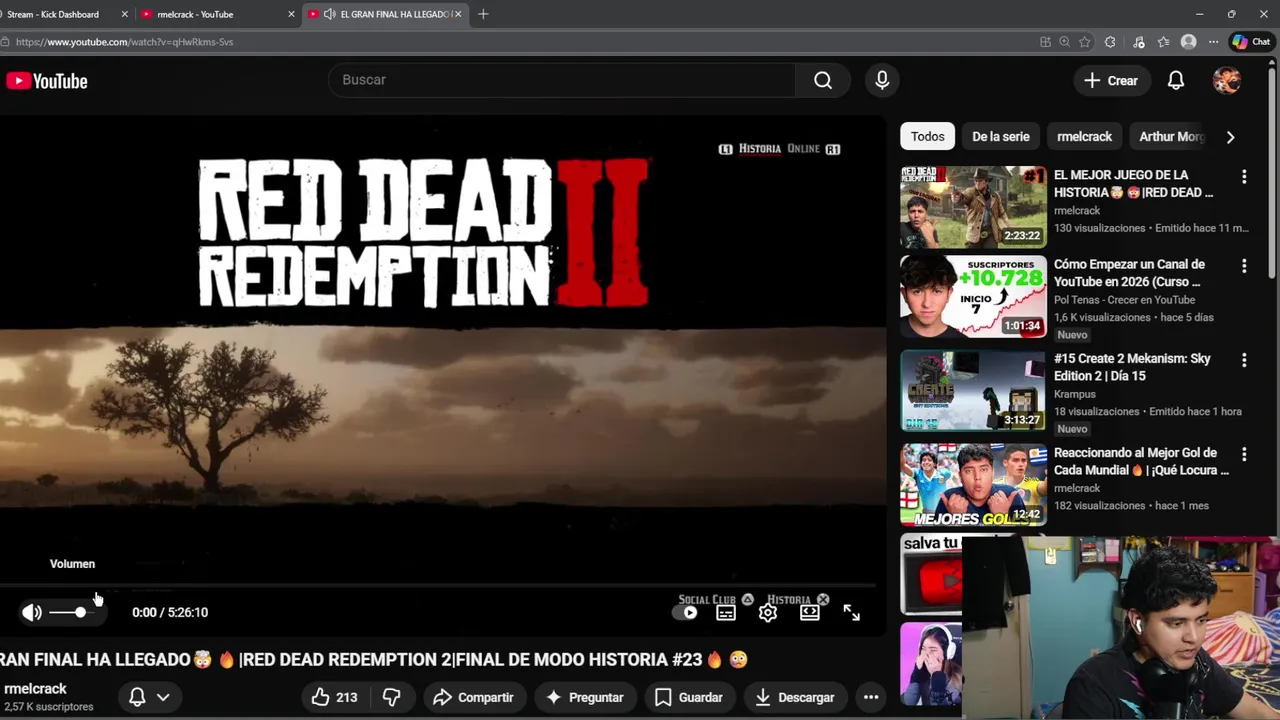Image resolution: width=1280 pixels, height=720 pixels.
Task: Start voice search with the microphone icon
Action: [x=882, y=80]
